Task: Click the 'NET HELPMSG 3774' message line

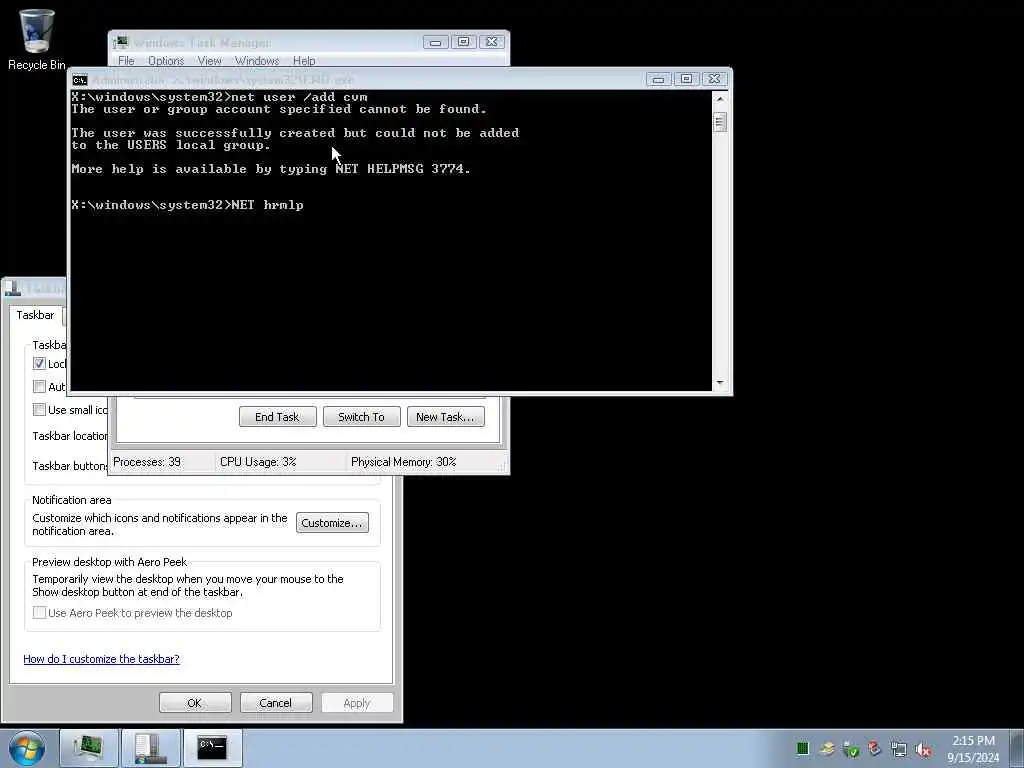Action: (271, 169)
